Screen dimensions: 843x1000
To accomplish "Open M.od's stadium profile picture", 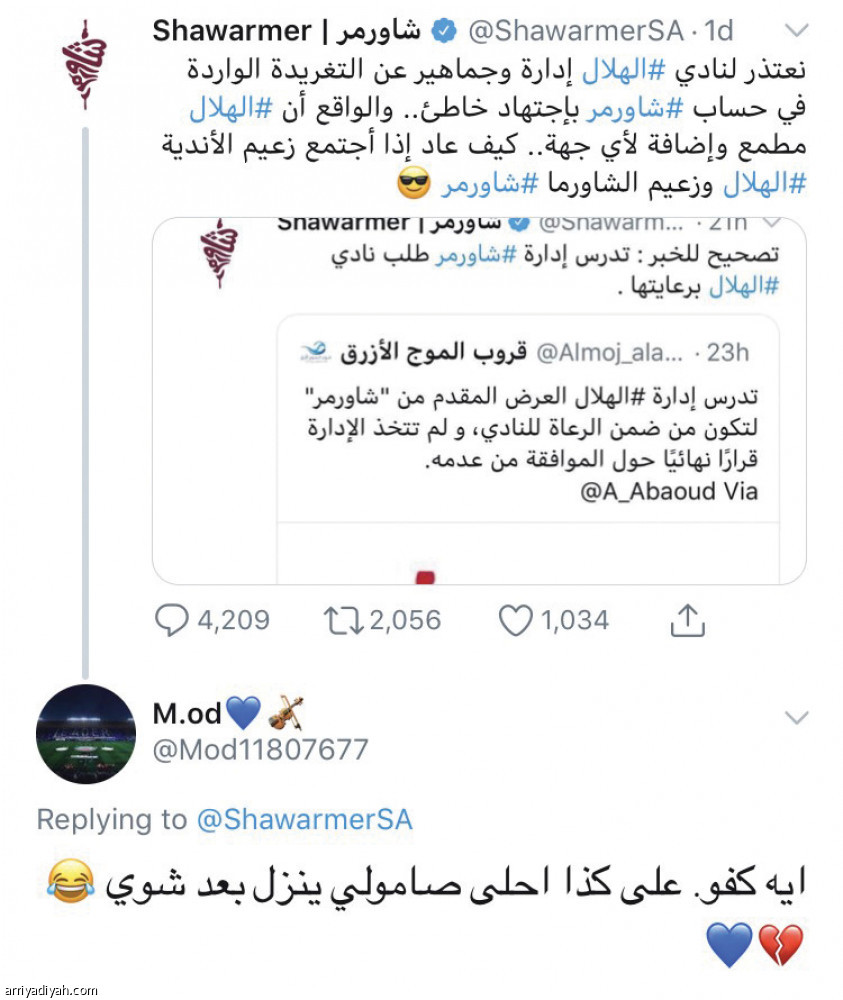I will pos(85,735).
